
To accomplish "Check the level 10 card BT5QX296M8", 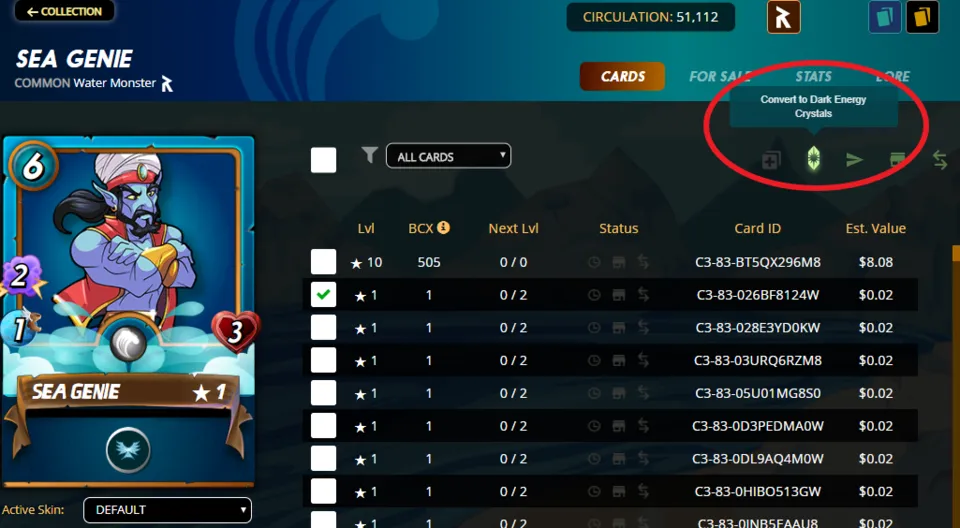I will click(323, 262).
